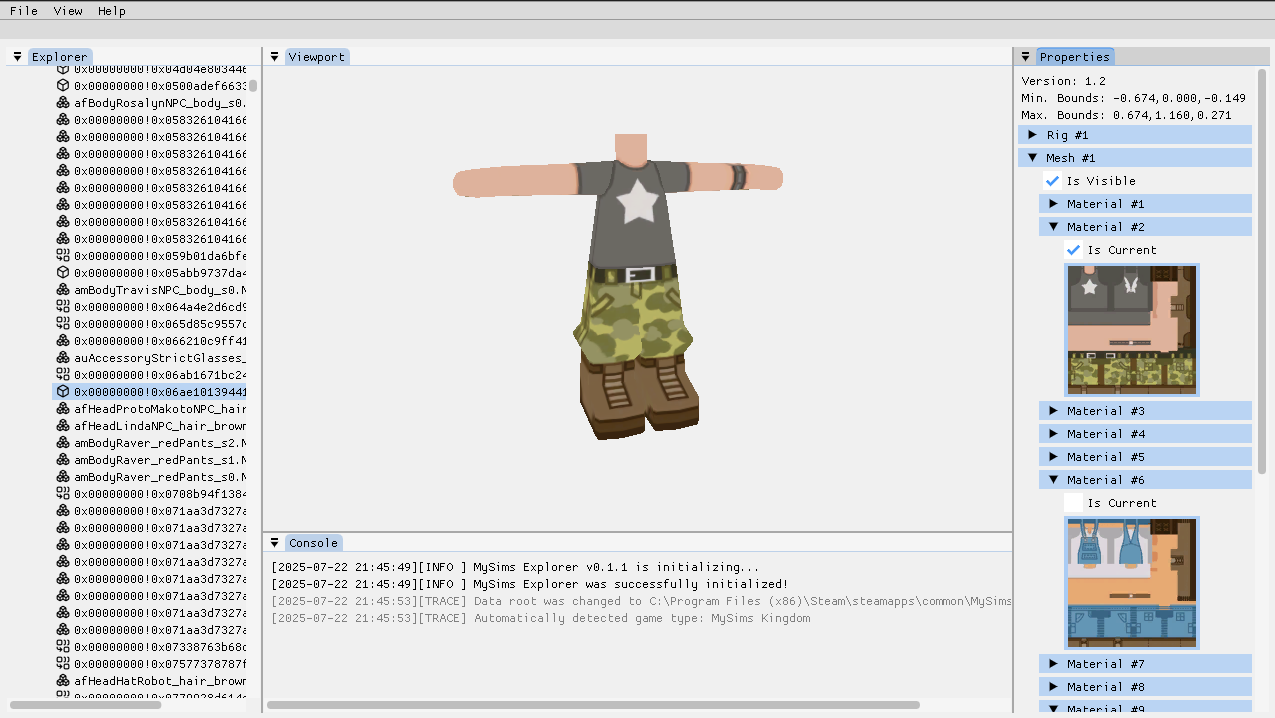
Task: Collapse the Viewport panel using its header arrow icon
Action: pyautogui.click(x=274, y=57)
